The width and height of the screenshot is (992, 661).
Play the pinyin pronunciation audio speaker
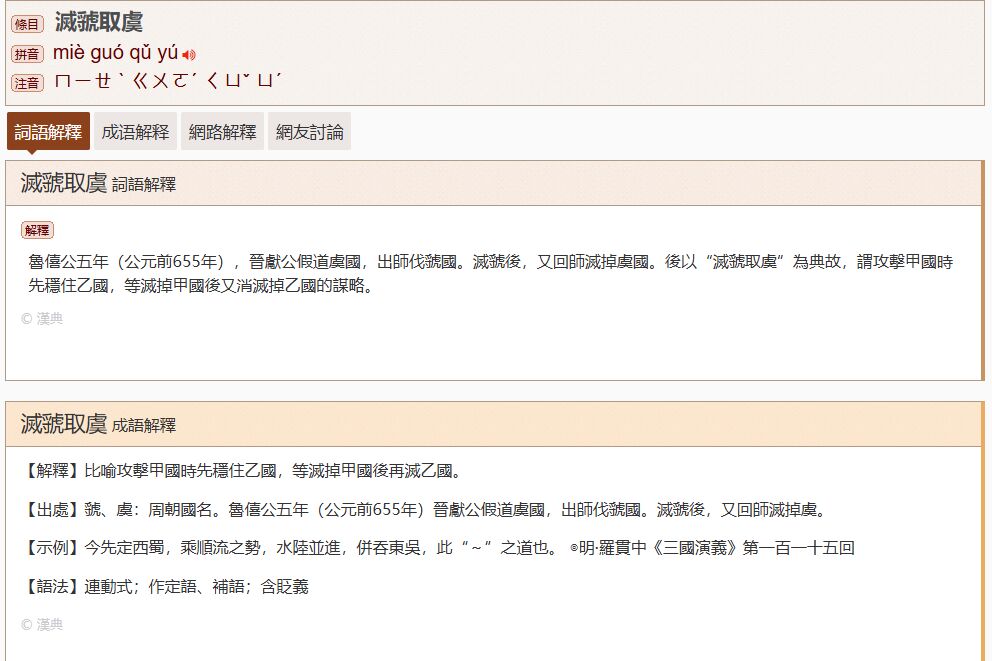[189, 55]
